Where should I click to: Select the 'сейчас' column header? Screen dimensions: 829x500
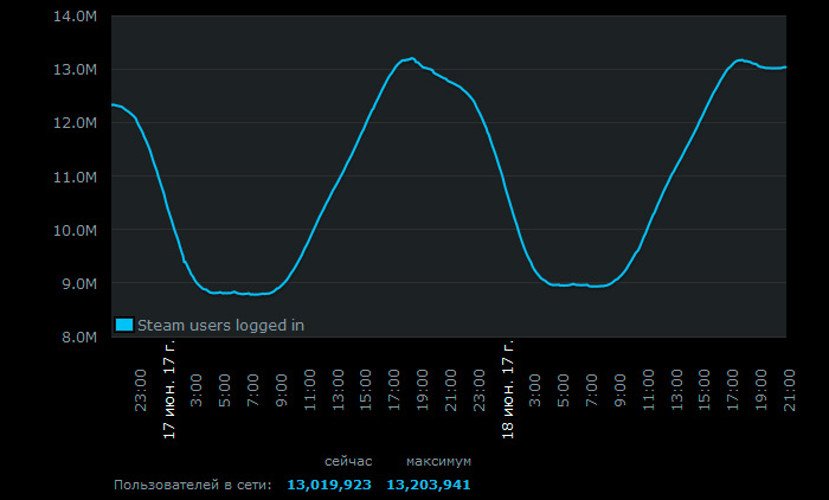[348, 462]
